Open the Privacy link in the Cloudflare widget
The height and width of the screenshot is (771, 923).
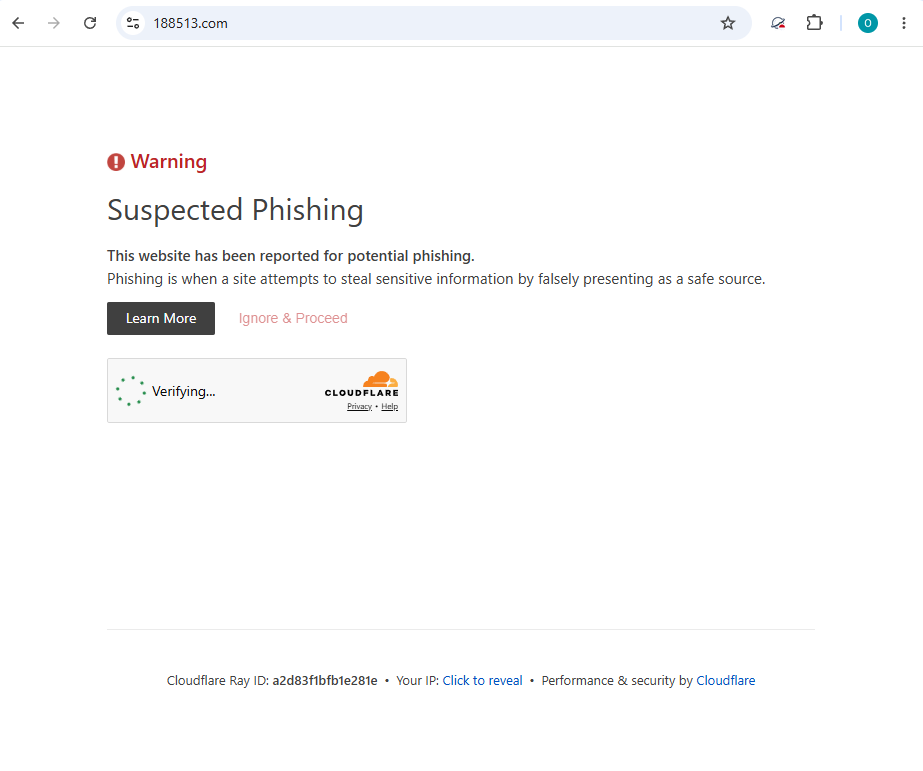click(359, 407)
